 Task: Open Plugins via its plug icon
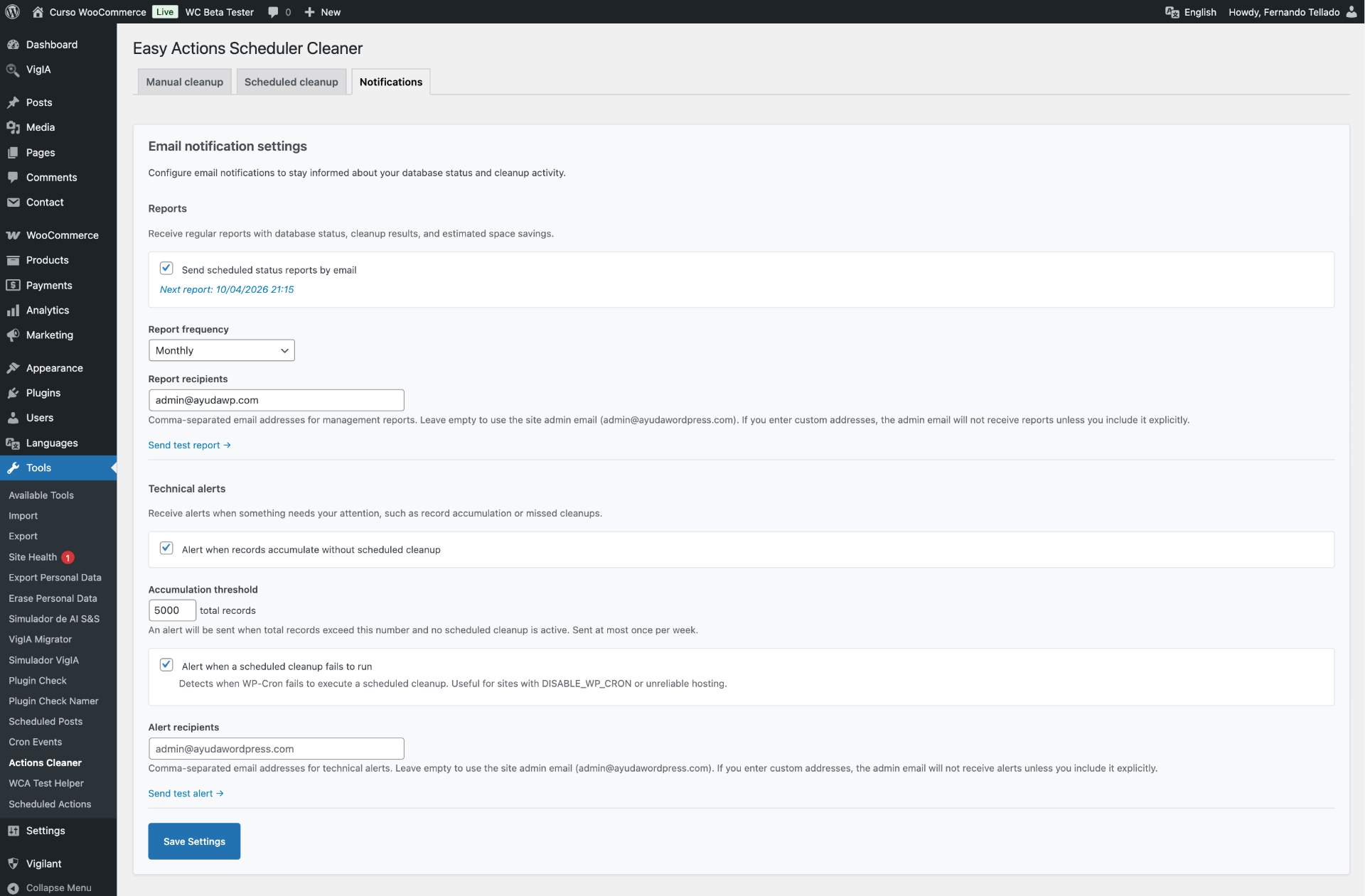coord(13,393)
